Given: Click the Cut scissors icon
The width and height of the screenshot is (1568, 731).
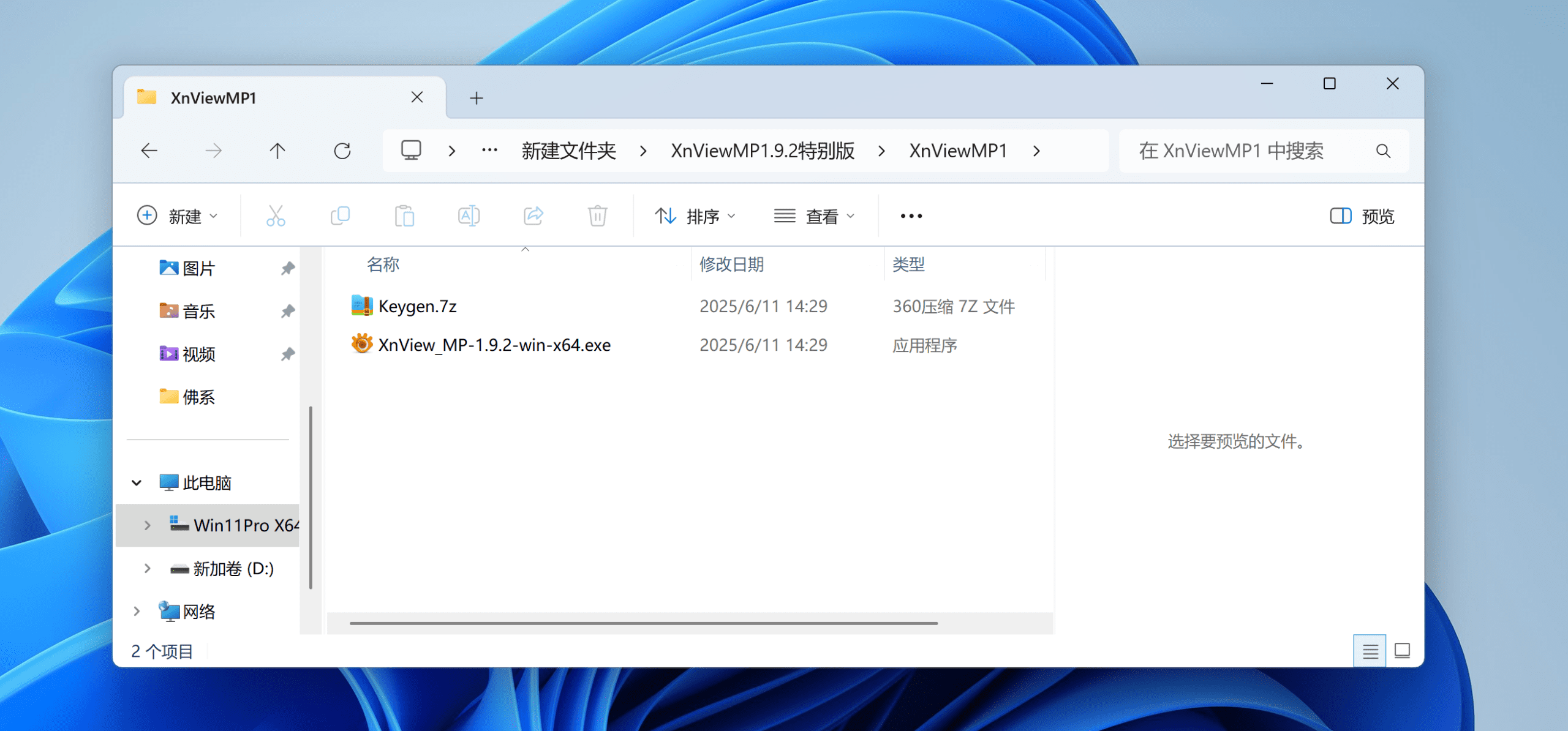Looking at the screenshot, I should coord(276,216).
